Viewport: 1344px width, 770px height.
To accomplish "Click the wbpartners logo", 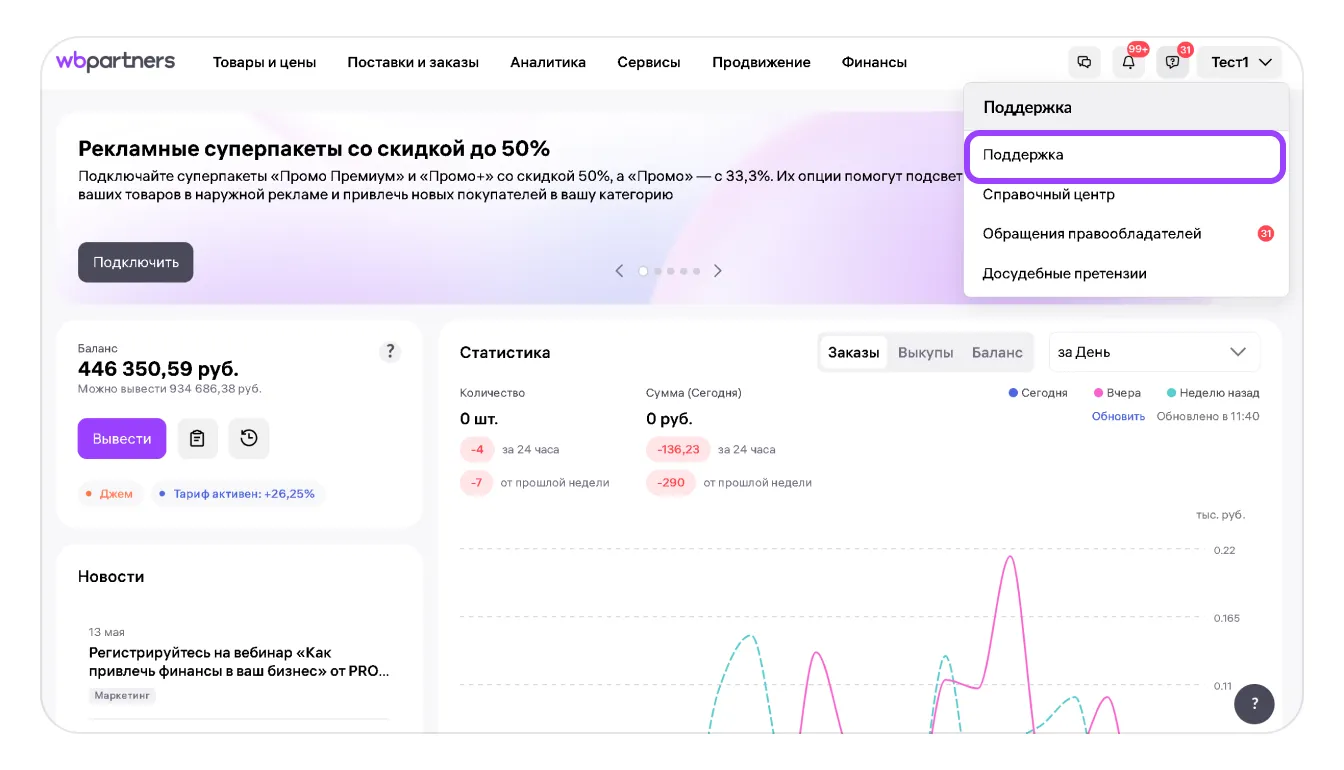I will (x=115, y=62).
